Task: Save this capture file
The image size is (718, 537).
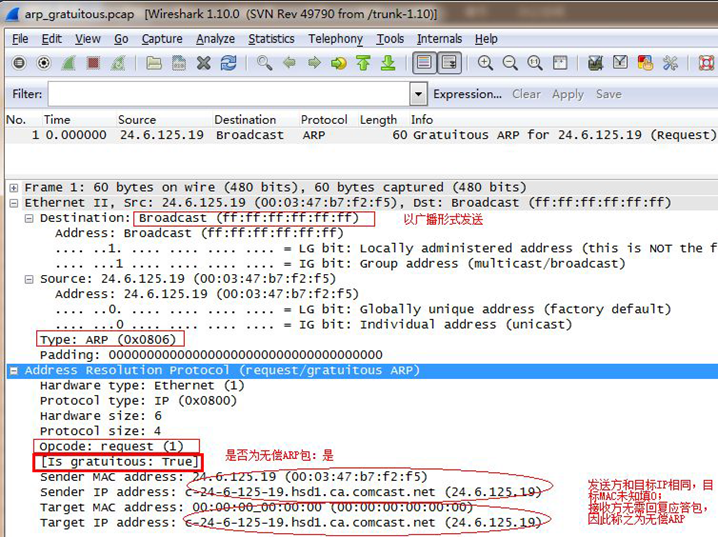Action: [179, 63]
